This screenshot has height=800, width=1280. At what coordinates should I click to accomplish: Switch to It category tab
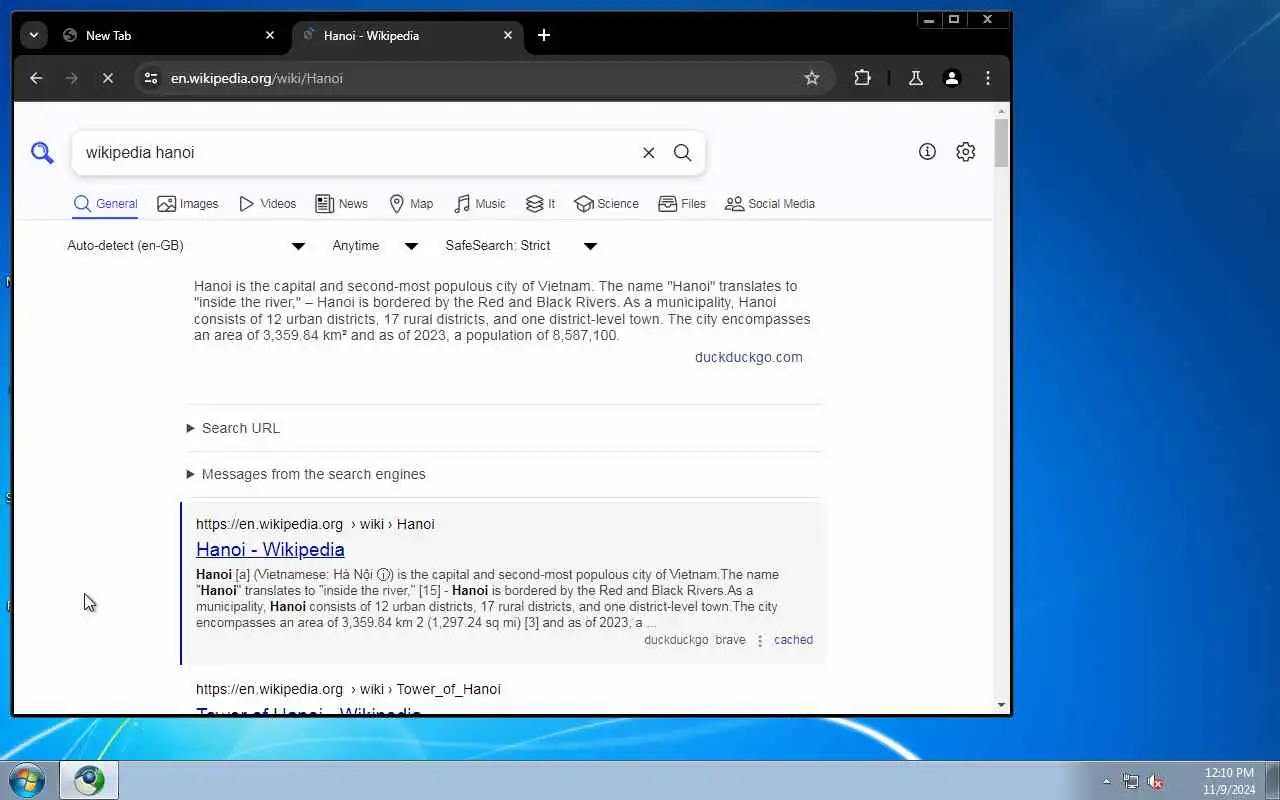click(x=541, y=204)
